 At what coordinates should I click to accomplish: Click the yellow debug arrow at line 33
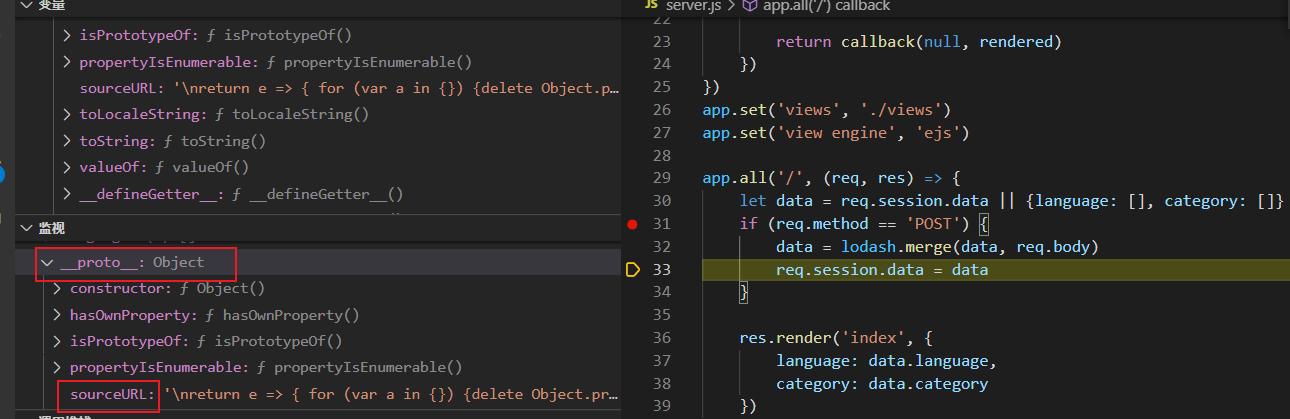tap(632, 270)
